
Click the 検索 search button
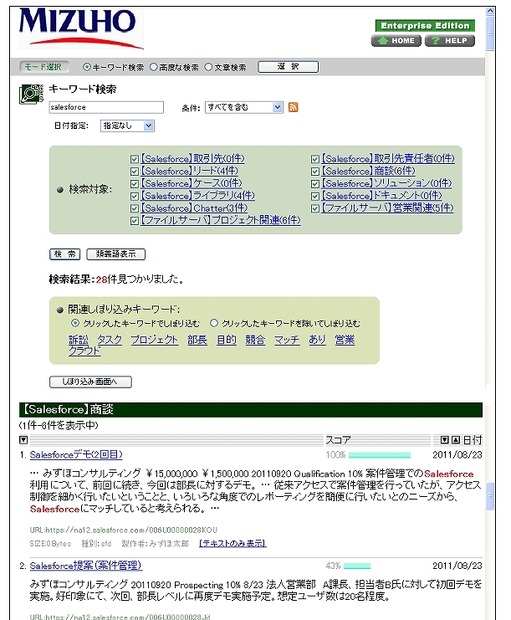(x=65, y=254)
